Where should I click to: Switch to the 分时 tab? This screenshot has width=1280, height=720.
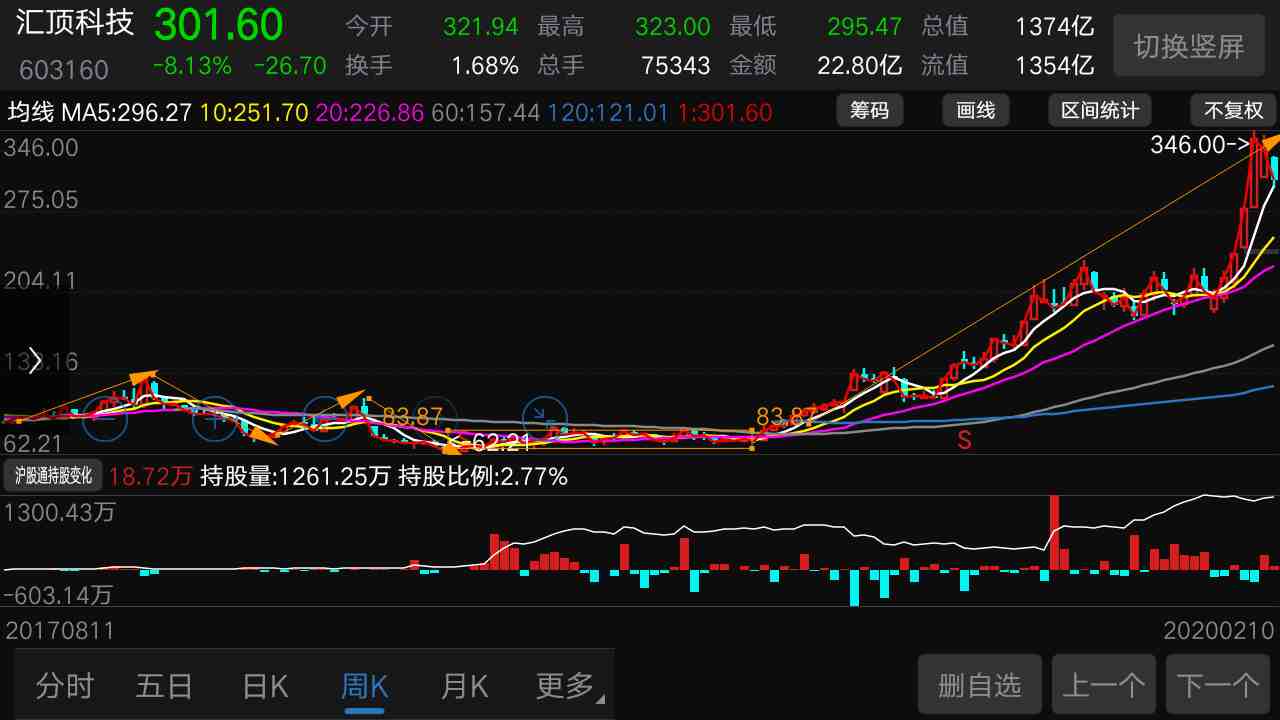pyautogui.click(x=65, y=686)
